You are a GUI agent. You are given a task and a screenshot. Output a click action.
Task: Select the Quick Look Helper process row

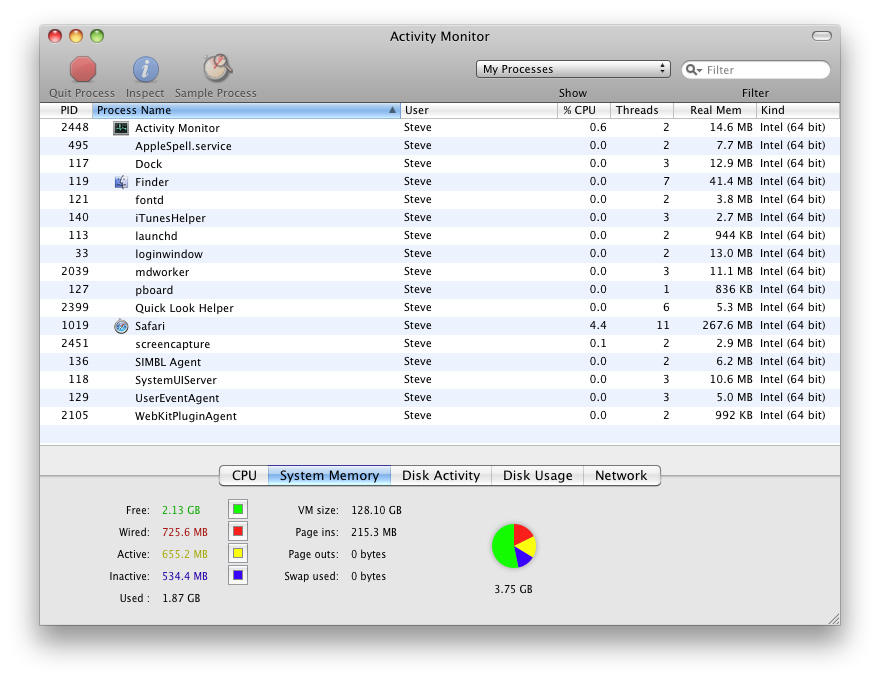pos(439,307)
